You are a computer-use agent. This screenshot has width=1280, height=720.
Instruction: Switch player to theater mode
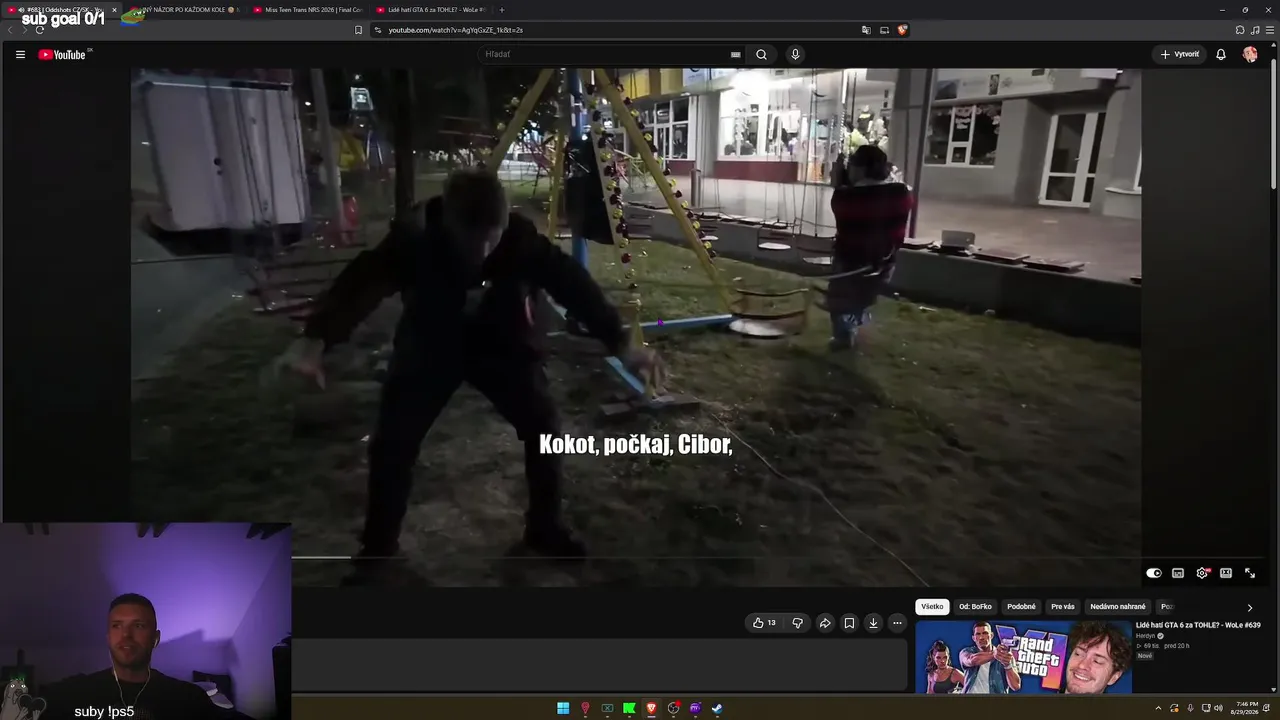click(x=1226, y=573)
